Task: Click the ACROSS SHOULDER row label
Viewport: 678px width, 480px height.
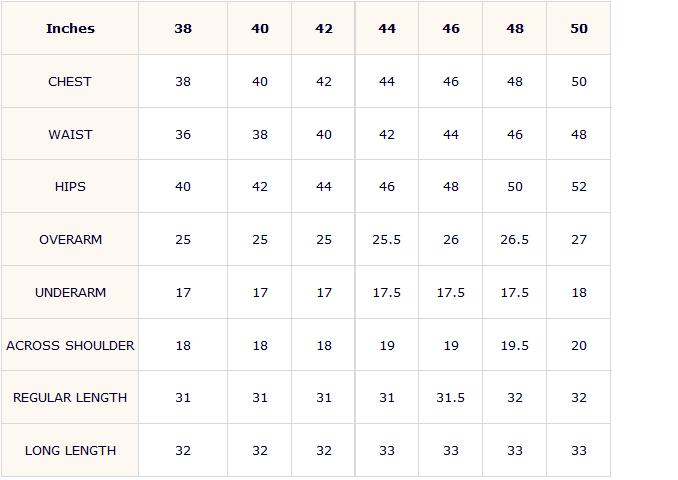Action: pyautogui.click(x=70, y=345)
